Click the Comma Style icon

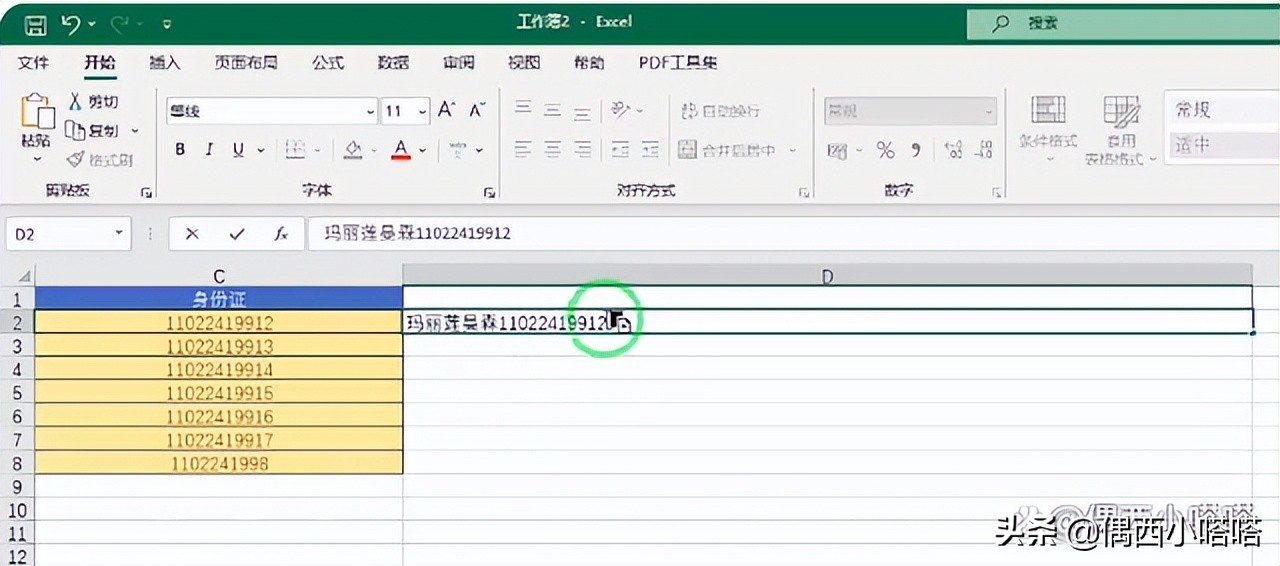tap(915, 150)
